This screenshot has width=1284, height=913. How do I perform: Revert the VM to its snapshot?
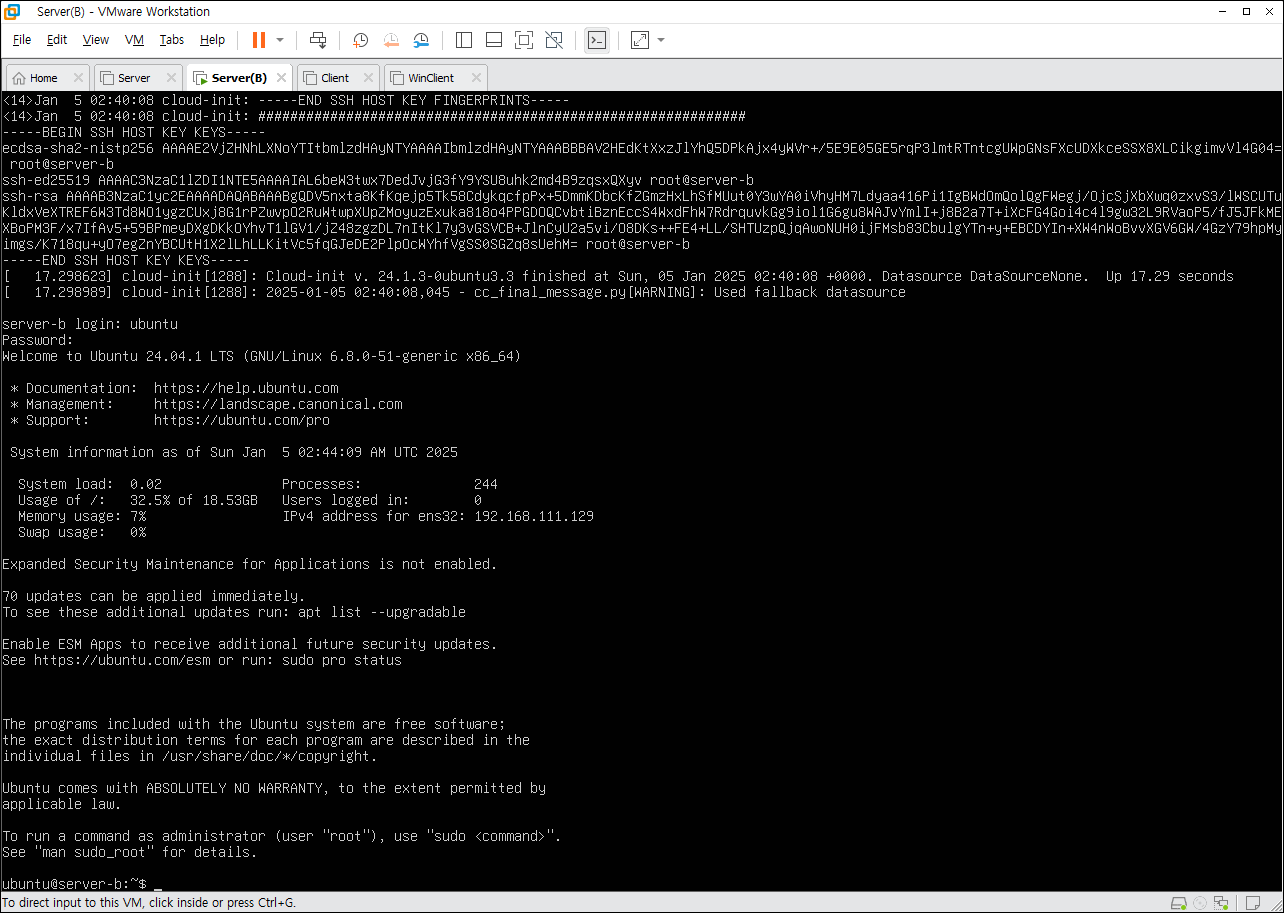click(391, 40)
